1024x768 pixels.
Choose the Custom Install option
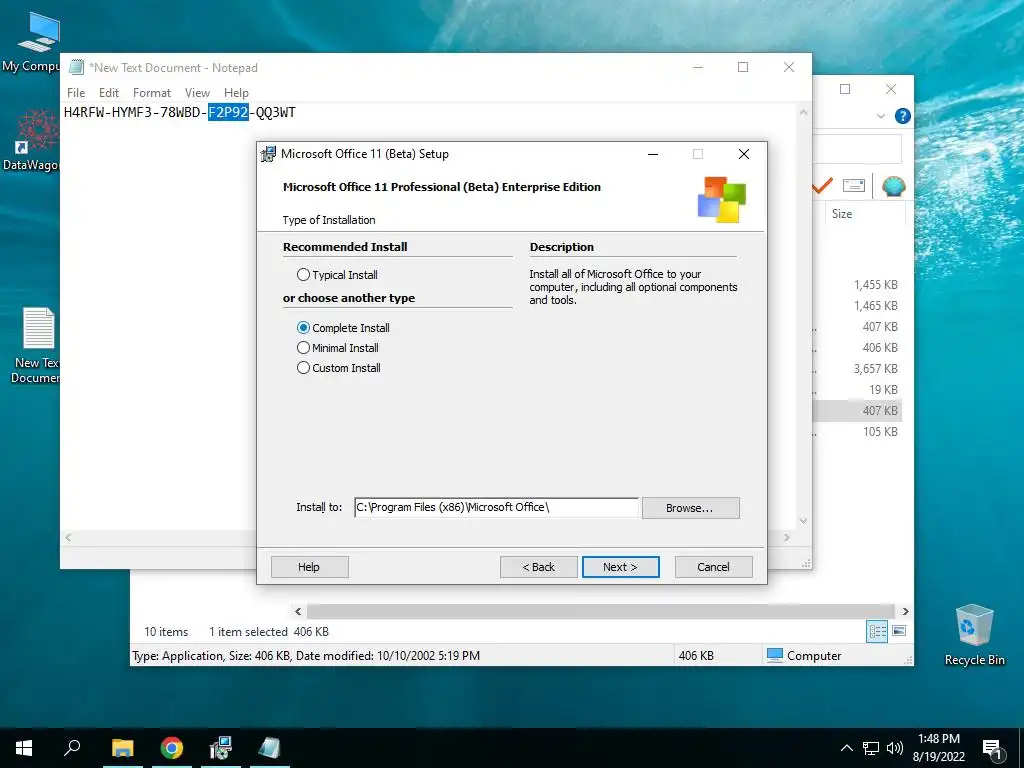click(x=303, y=368)
